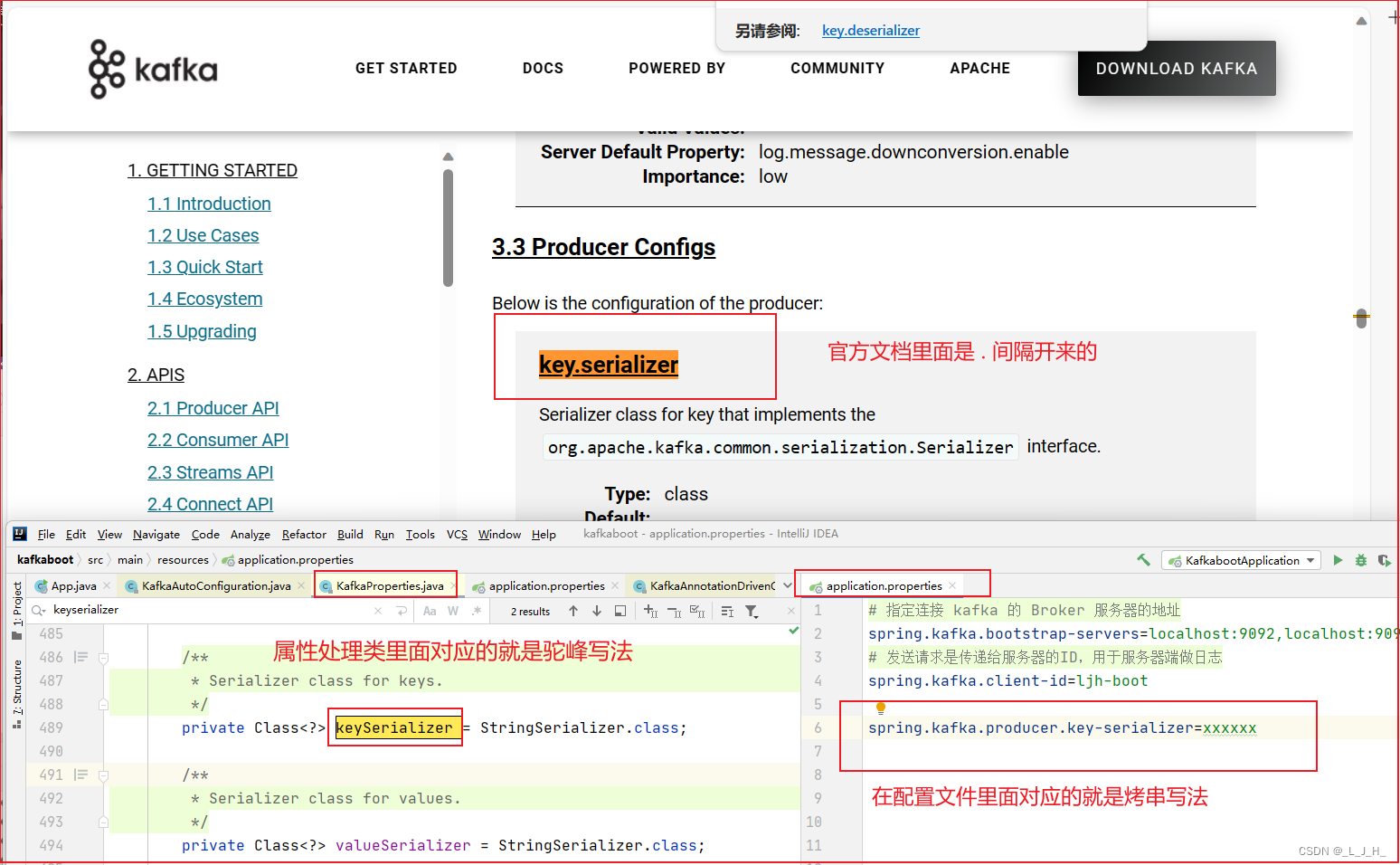Collapse the code fold arrow near line 486

pyautogui.click(x=102, y=658)
